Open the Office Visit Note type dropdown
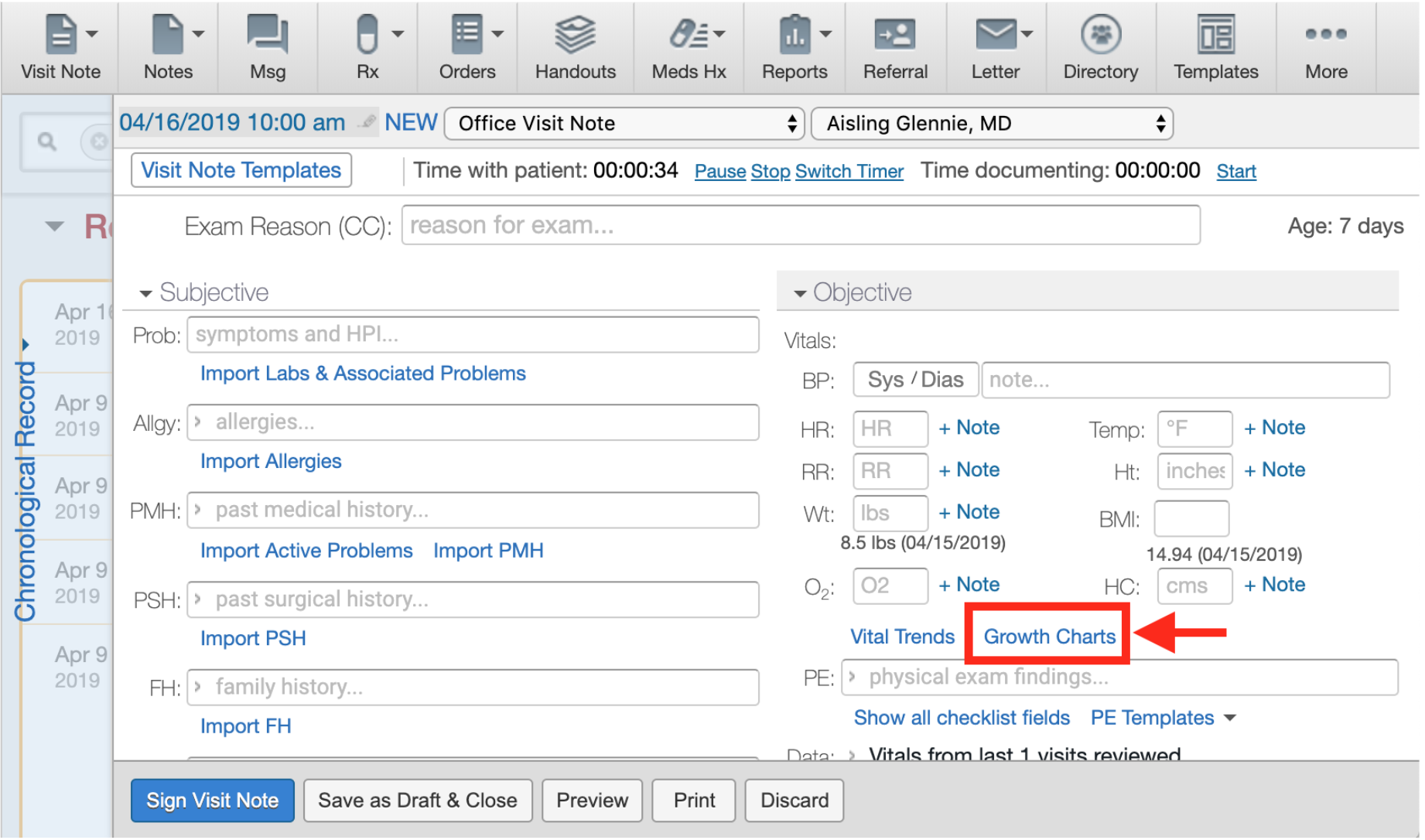Viewport: 1425px width, 840px height. (x=624, y=124)
